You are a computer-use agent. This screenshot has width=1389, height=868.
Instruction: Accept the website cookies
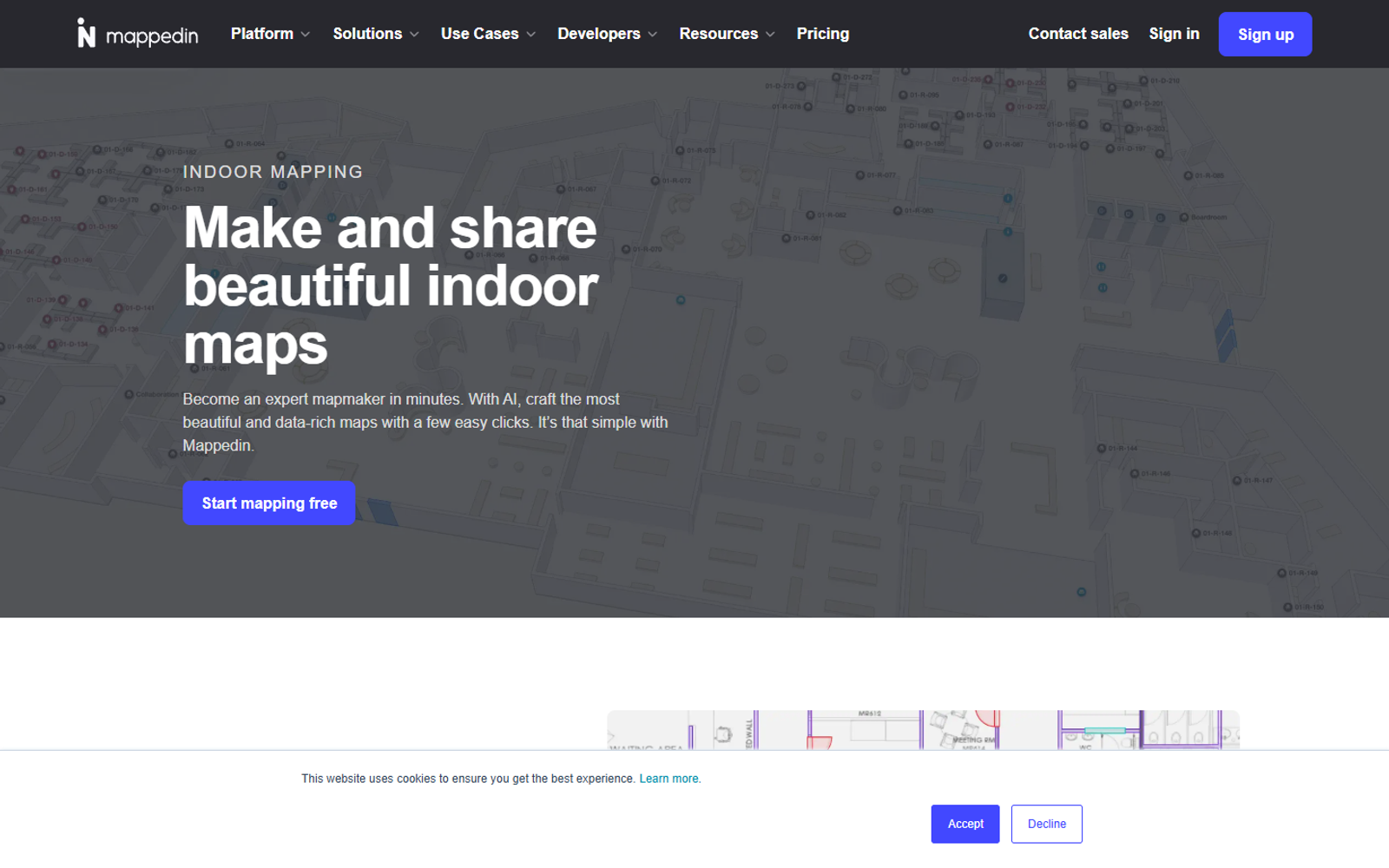pos(965,824)
